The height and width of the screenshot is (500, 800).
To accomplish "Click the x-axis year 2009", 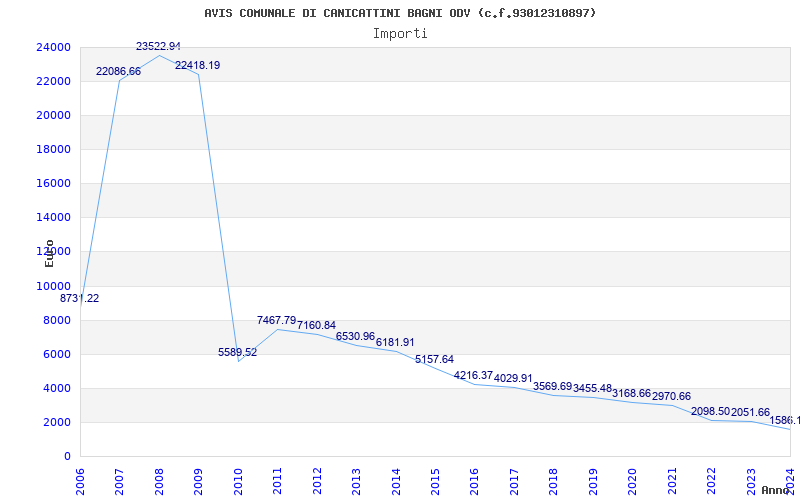I will point(198,481).
